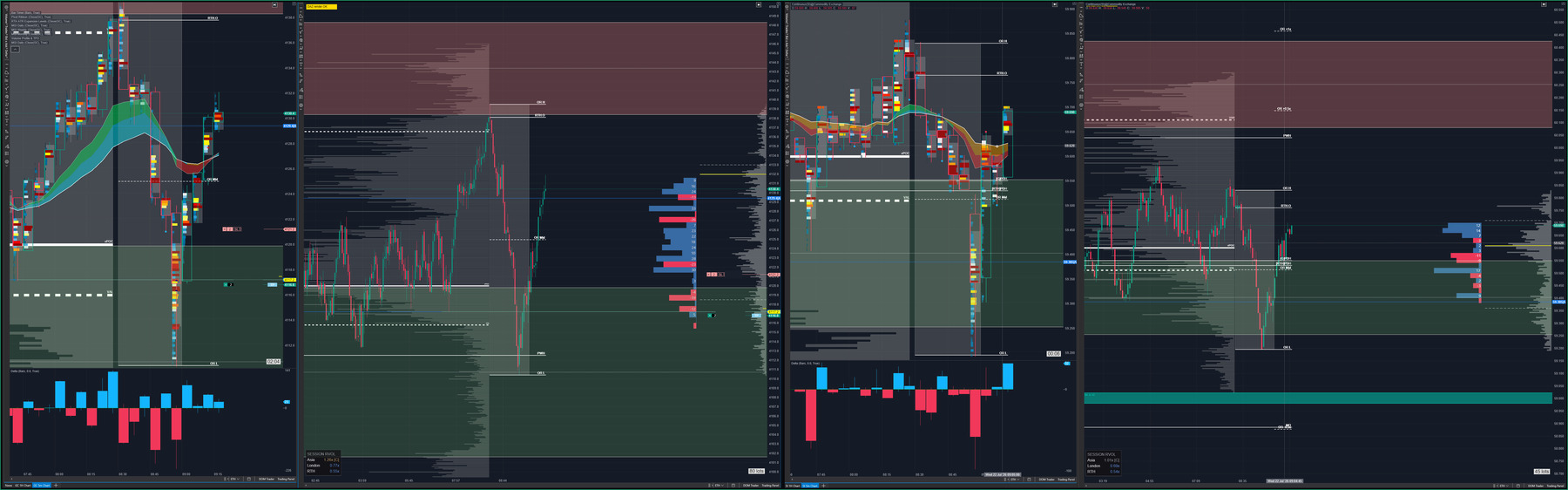Open DOM Trader under second chart
Image resolution: width=1568 pixels, height=490 pixels.
[x=751, y=486]
